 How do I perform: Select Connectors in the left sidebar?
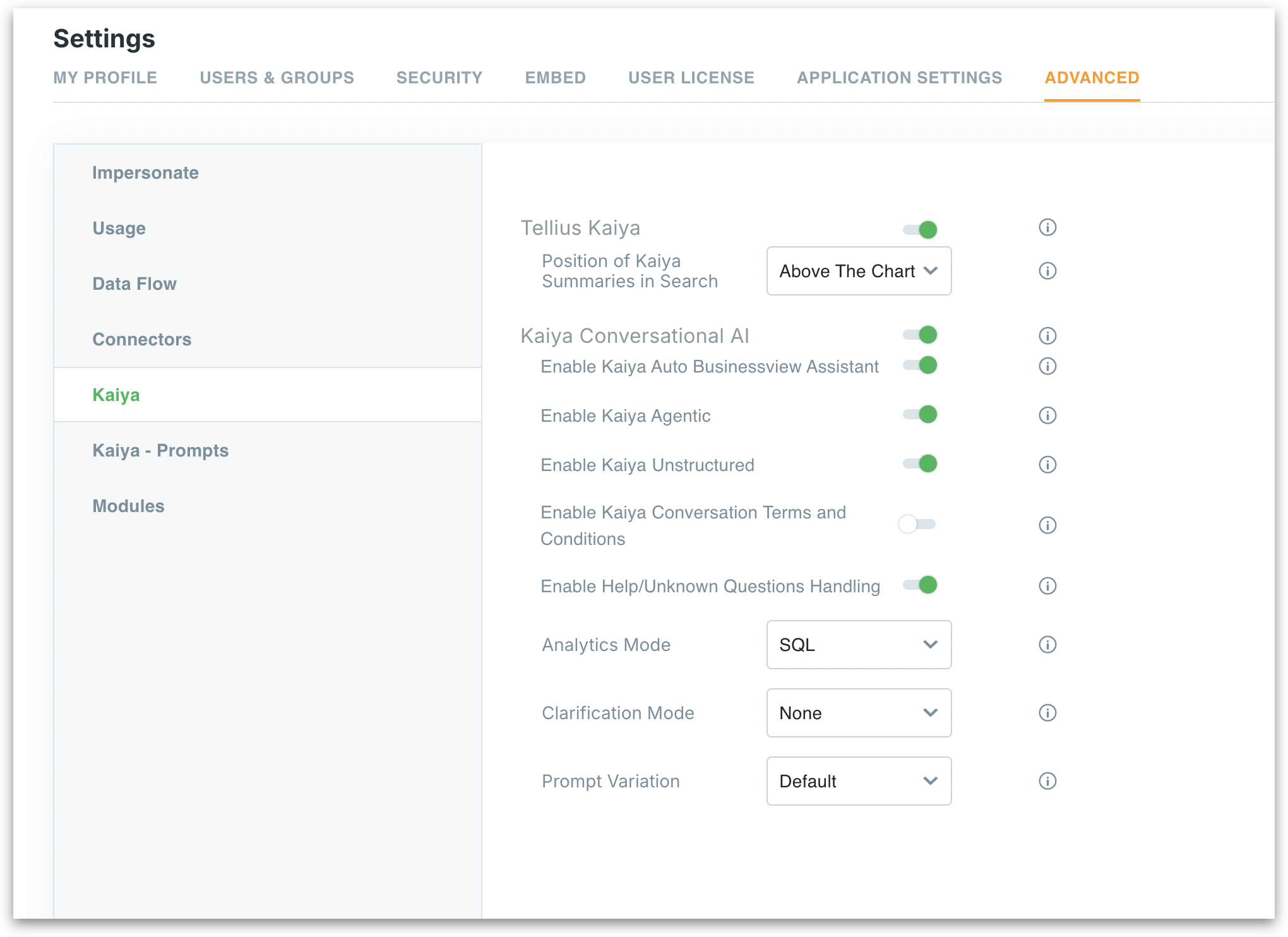tap(141, 339)
